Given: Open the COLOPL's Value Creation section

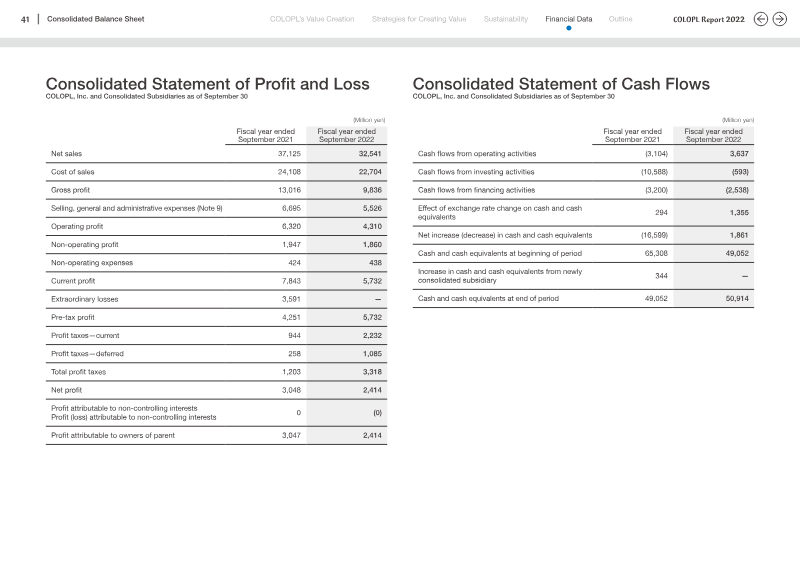Looking at the screenshot, I should tap(312, 19).
